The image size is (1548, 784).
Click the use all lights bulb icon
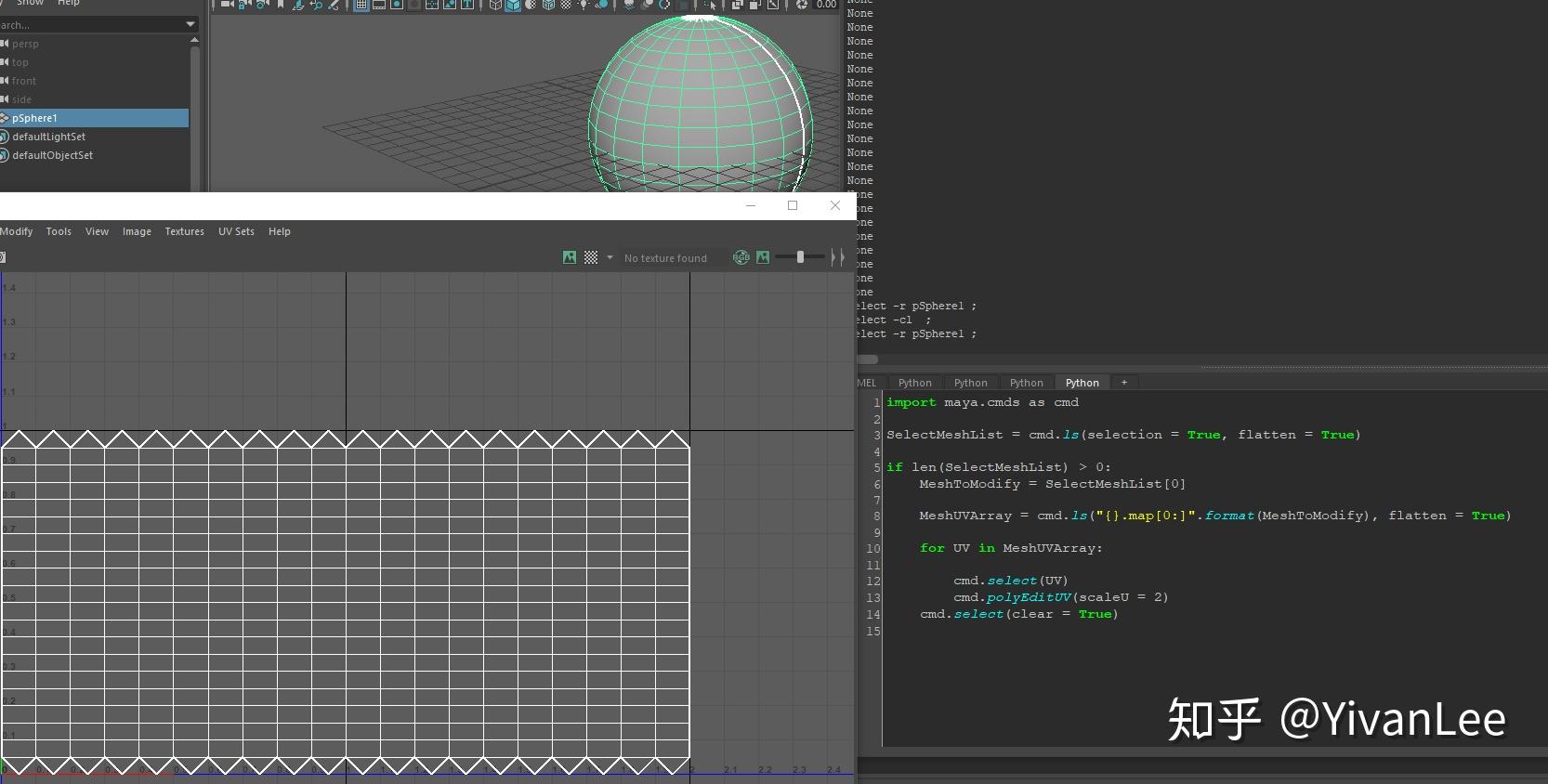(584, 5)
